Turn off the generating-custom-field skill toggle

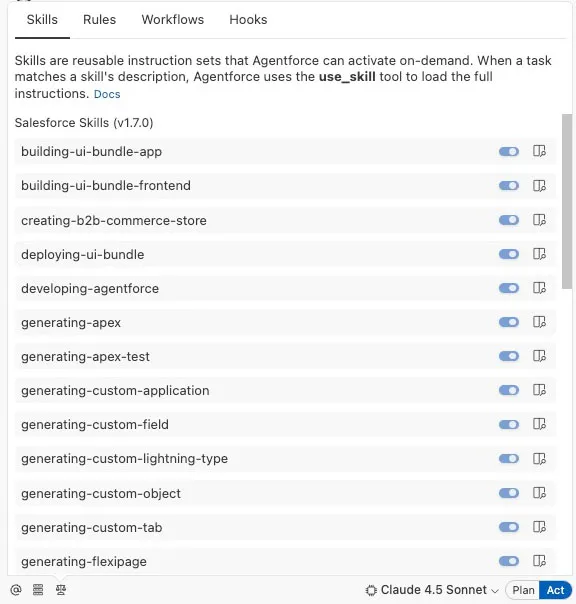(x=509, y=424)
